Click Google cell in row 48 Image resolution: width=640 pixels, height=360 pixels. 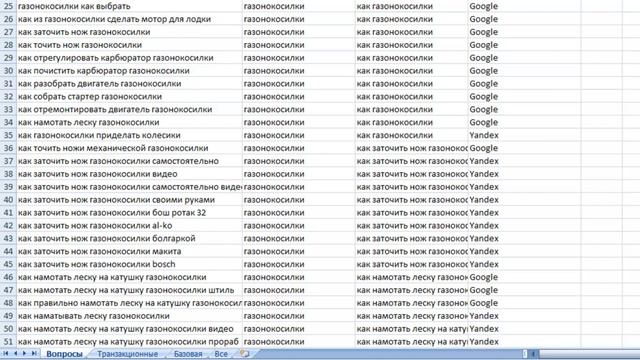[524, 303]
